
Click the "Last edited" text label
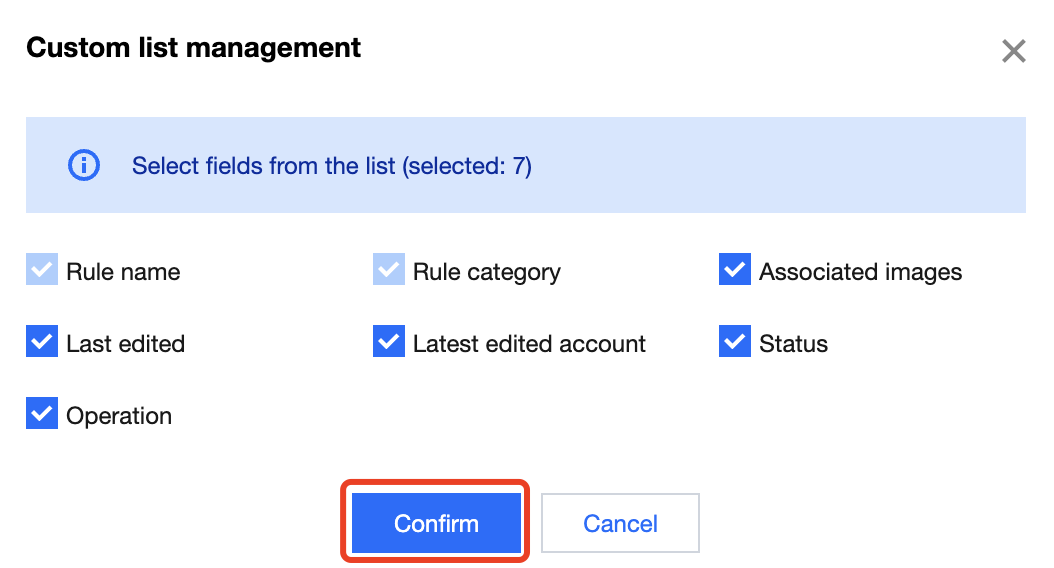[125, 344]
